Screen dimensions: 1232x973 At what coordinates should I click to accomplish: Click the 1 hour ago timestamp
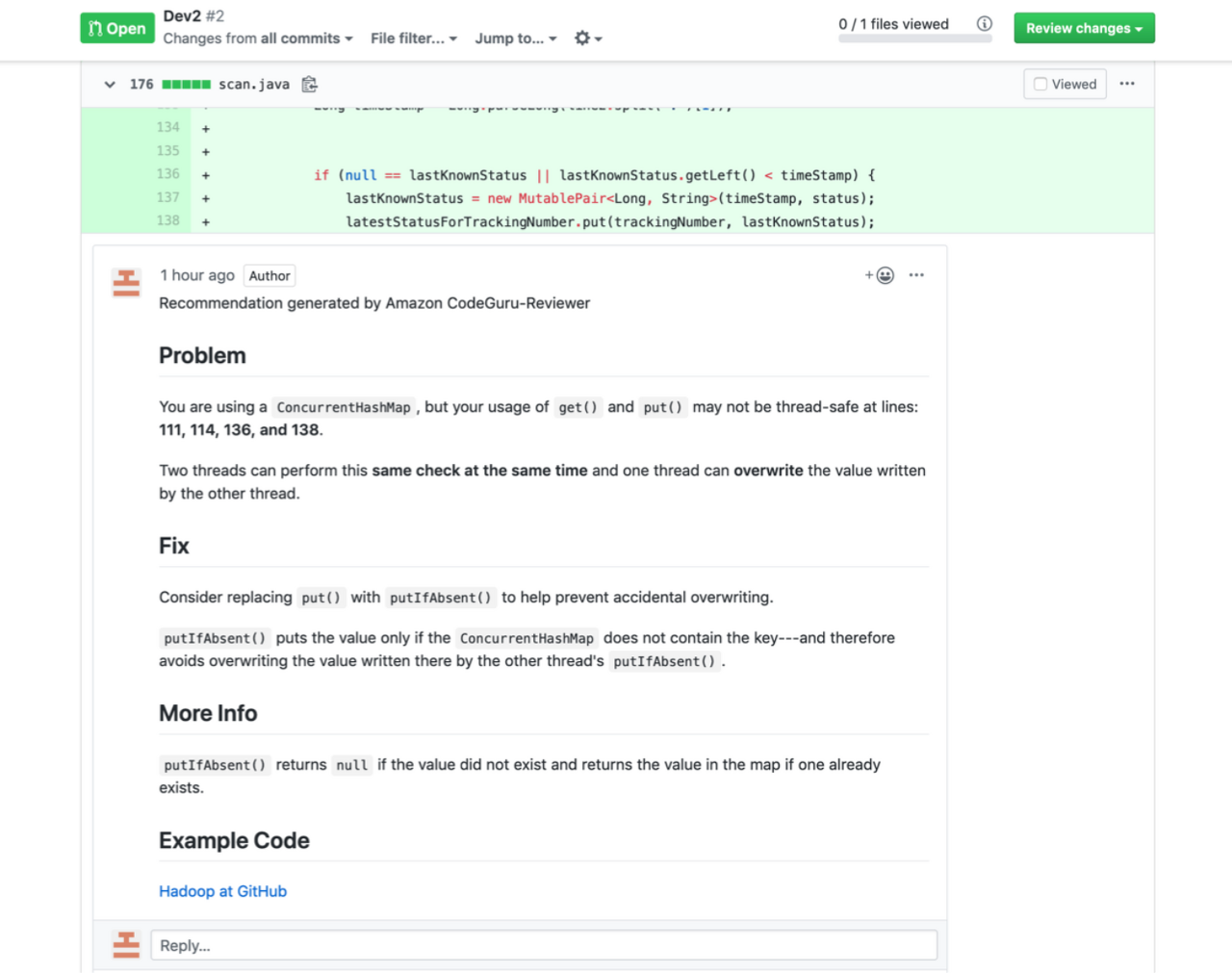point(197,275)
